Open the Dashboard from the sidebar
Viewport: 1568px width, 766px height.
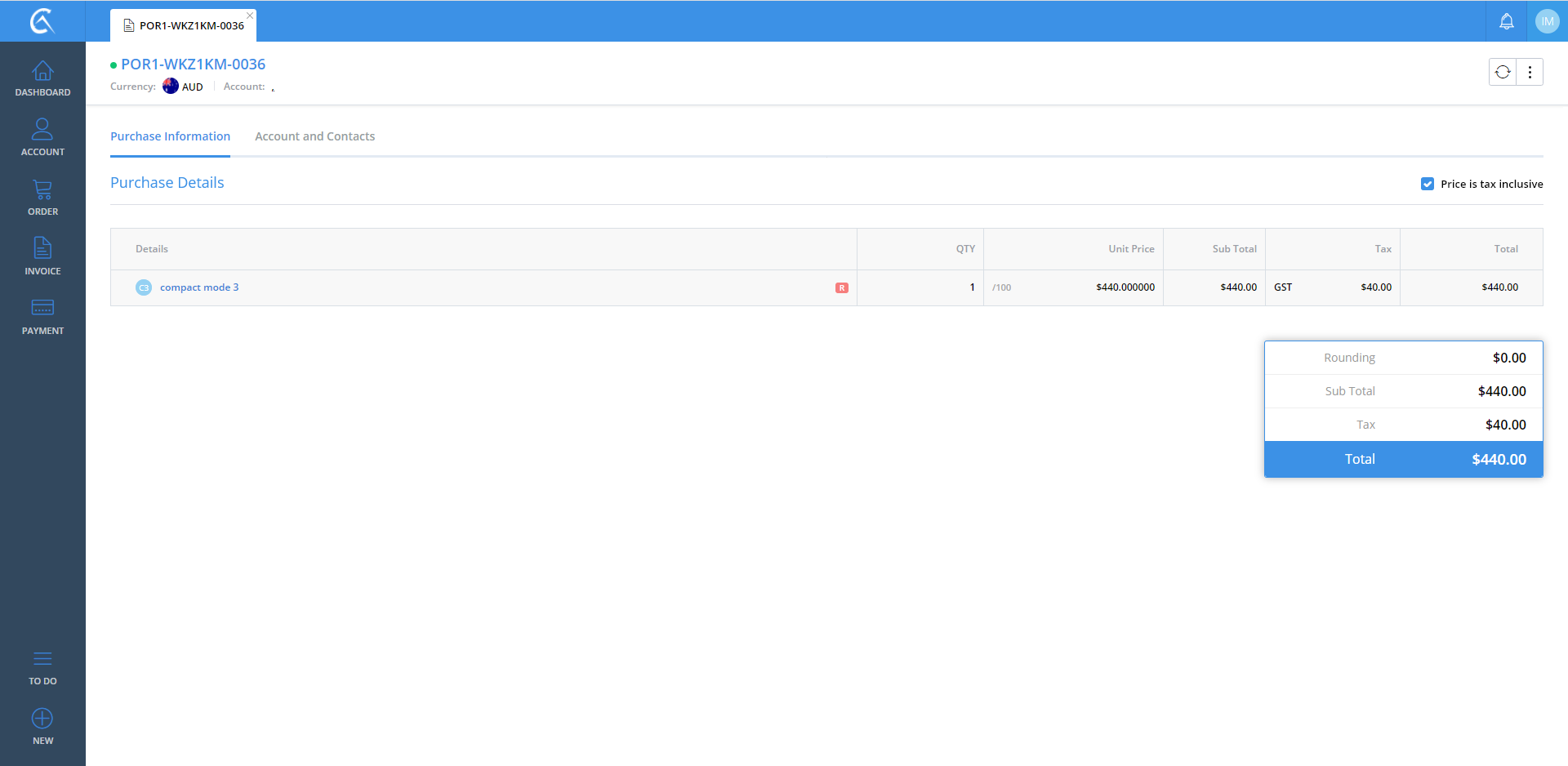pos(42,78)
